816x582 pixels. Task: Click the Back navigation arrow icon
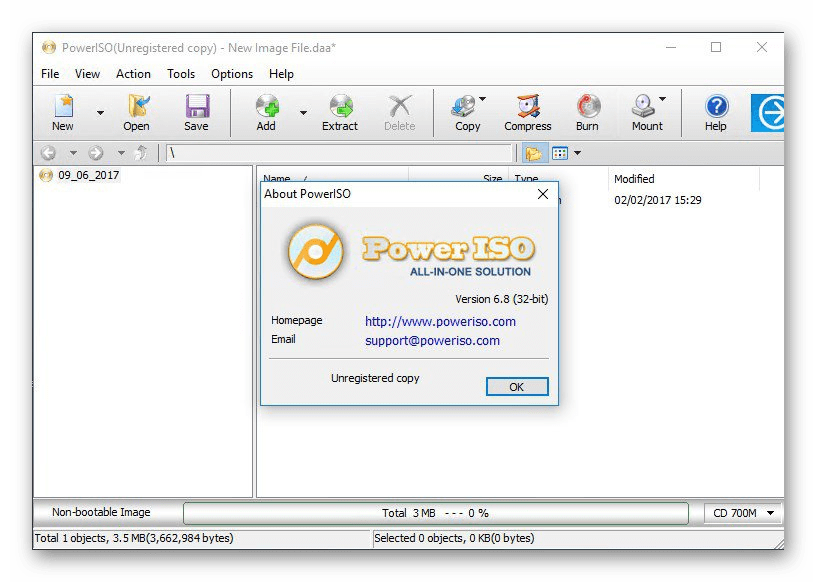pos(48,153)
